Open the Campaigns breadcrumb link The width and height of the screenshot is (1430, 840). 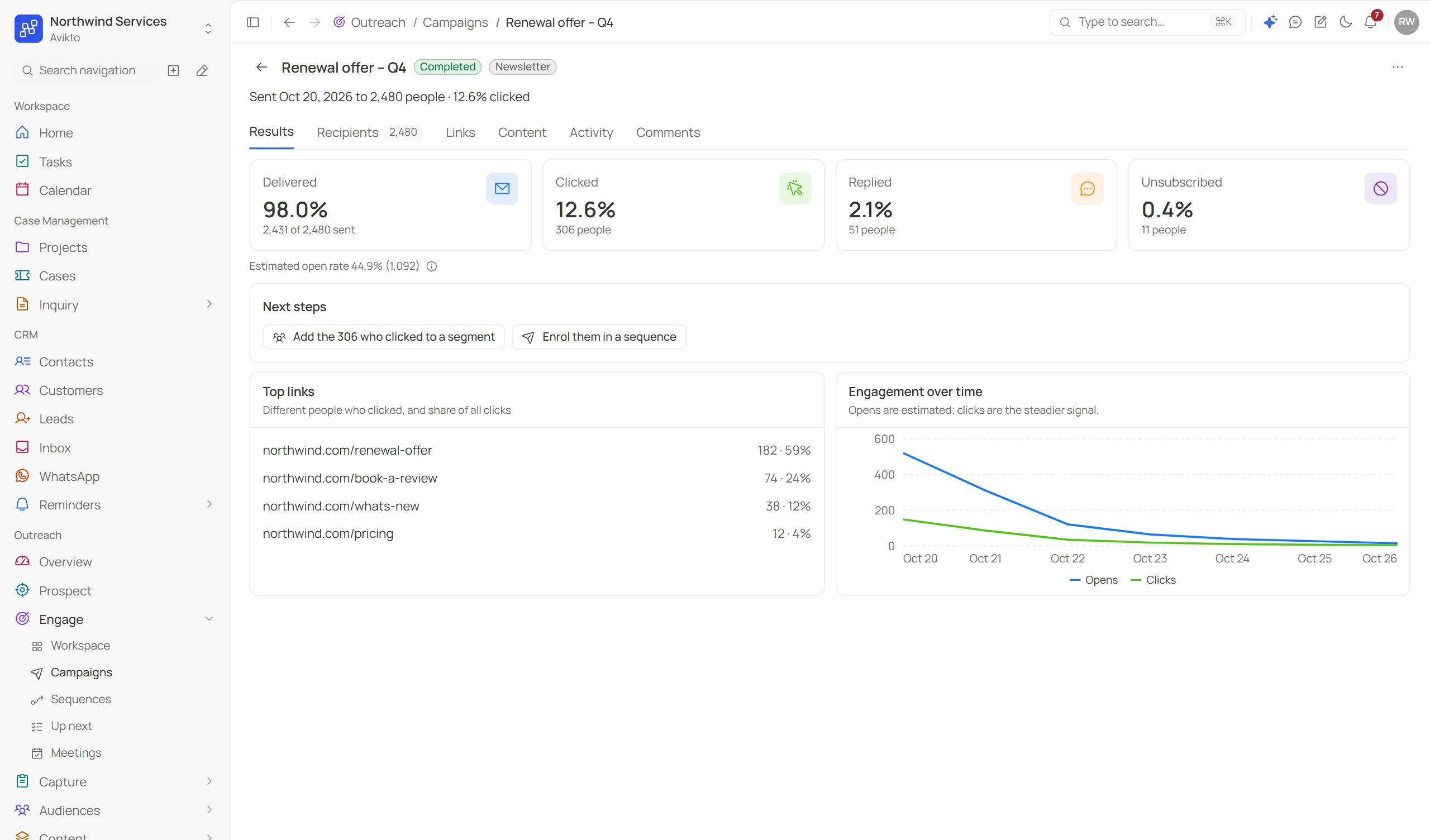pos(455,22)
